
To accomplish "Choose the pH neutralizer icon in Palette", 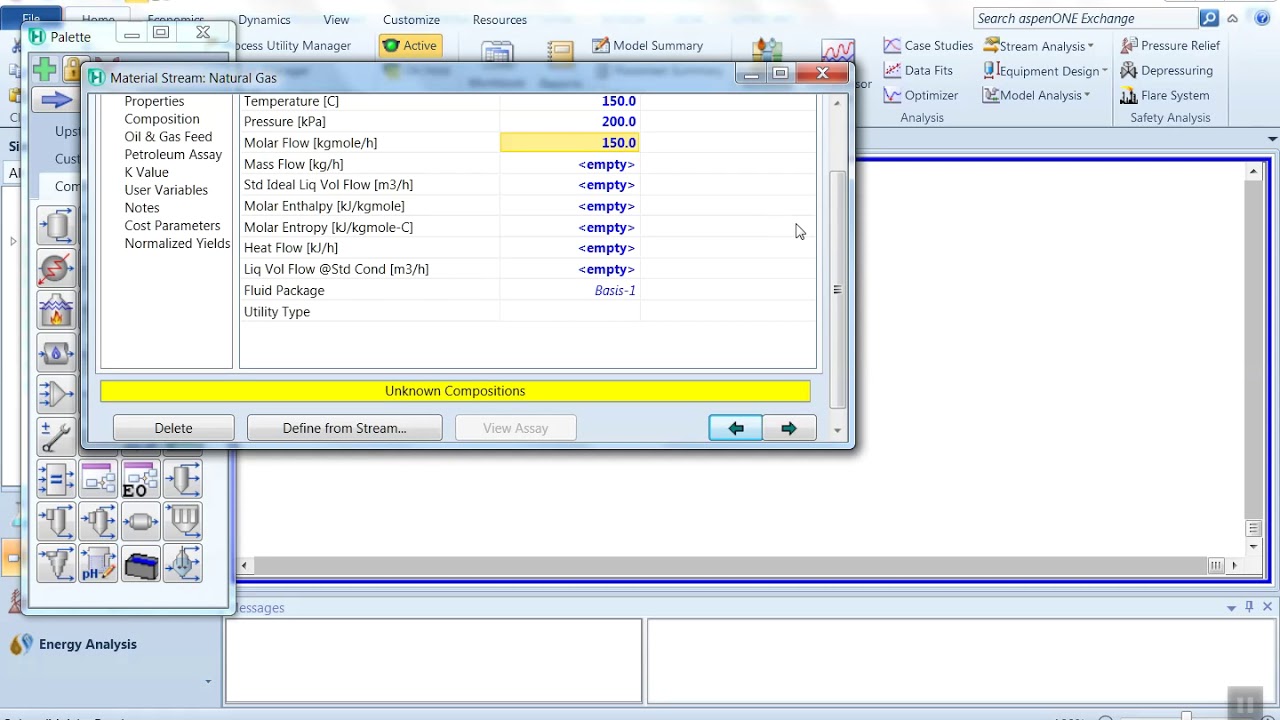I will pyautogui.click(x=98, y=563).
